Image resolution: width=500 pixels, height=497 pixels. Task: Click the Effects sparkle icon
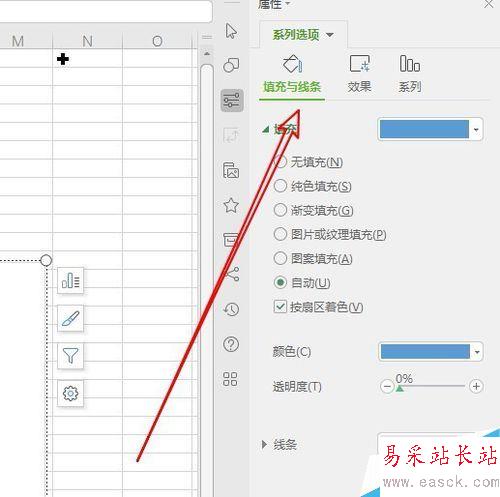(360, 64)
